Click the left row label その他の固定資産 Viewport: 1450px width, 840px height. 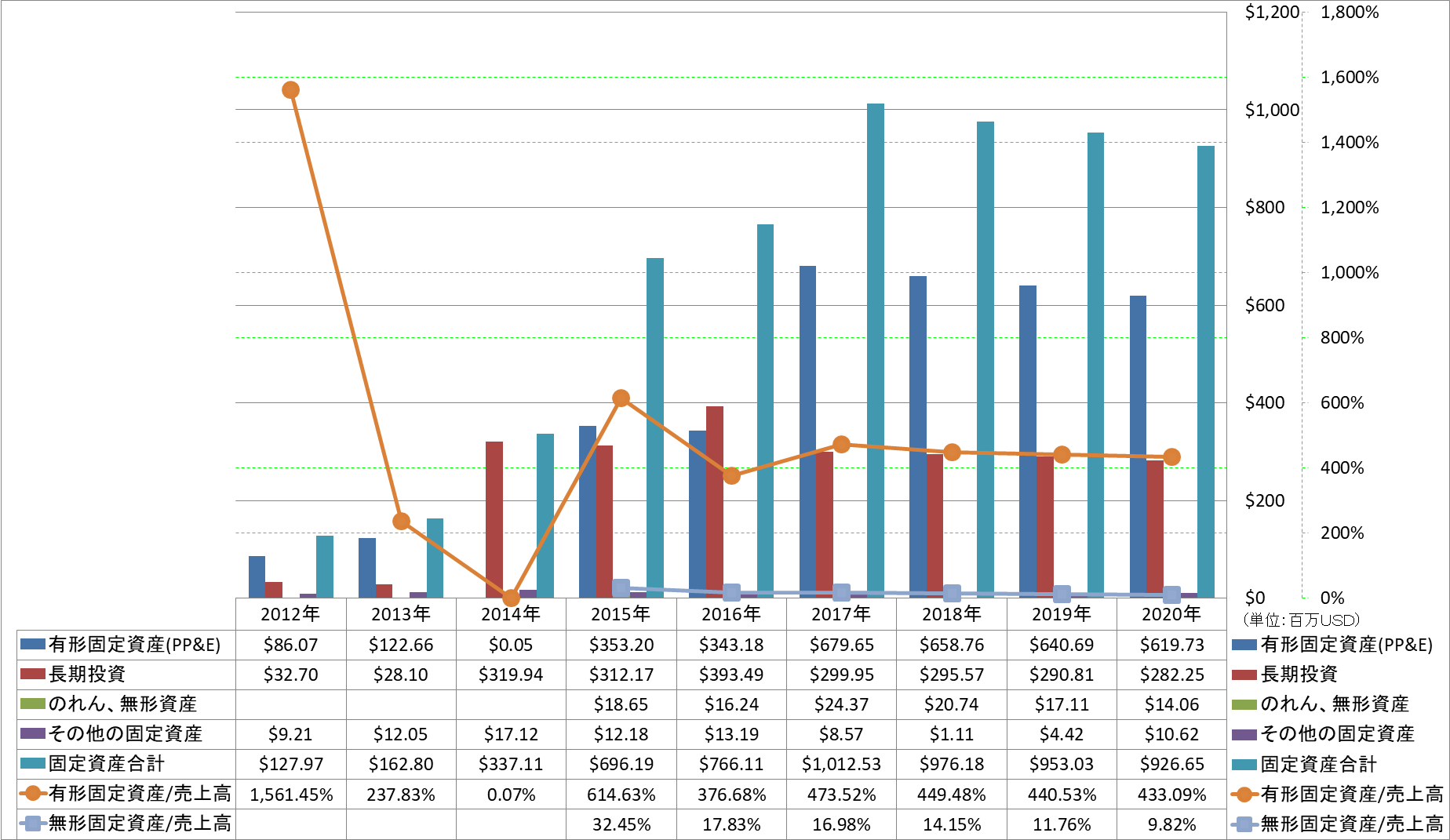(x=126, y=734)
